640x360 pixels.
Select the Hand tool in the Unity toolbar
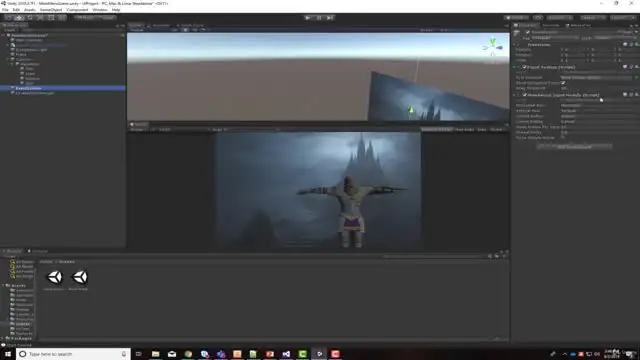tap(9, 18)
